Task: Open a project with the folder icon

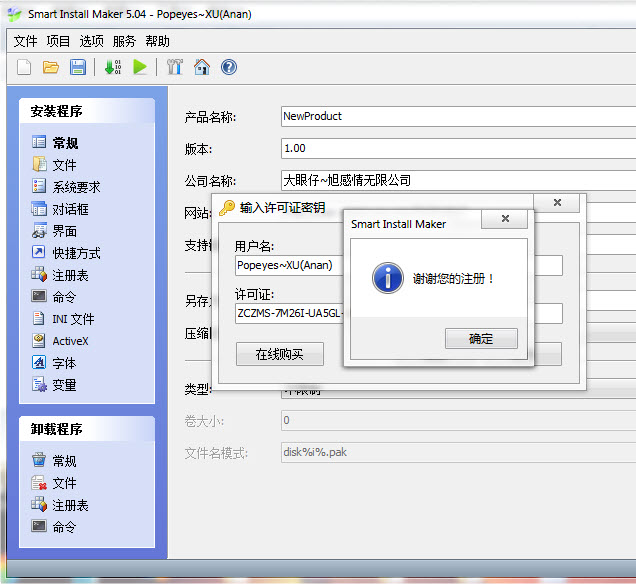Action: pos(51,67)
